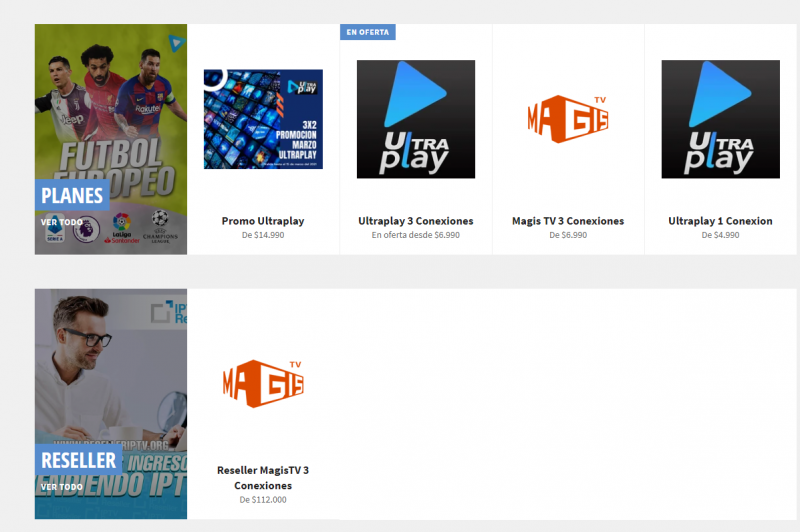Click VER TODO under PLANES
The height and width of the screenshot is (532, 800).
[x=62, y=222]
